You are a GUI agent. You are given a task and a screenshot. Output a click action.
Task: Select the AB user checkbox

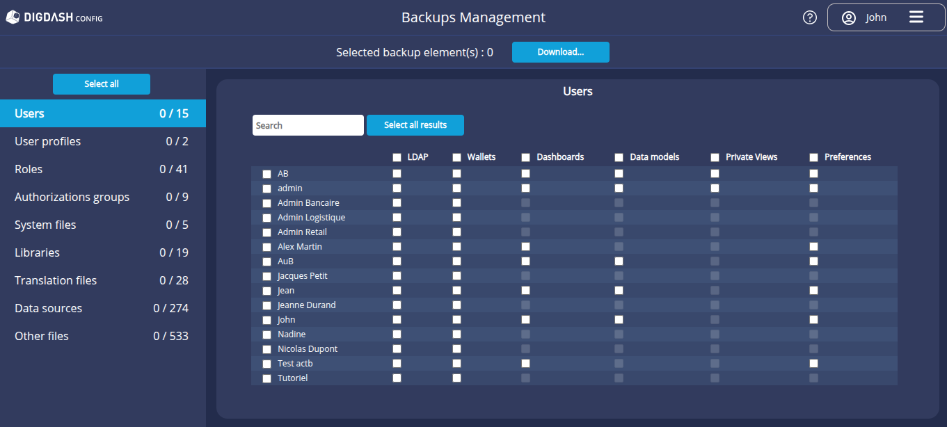pyautogui.click(x=267, y=174)
